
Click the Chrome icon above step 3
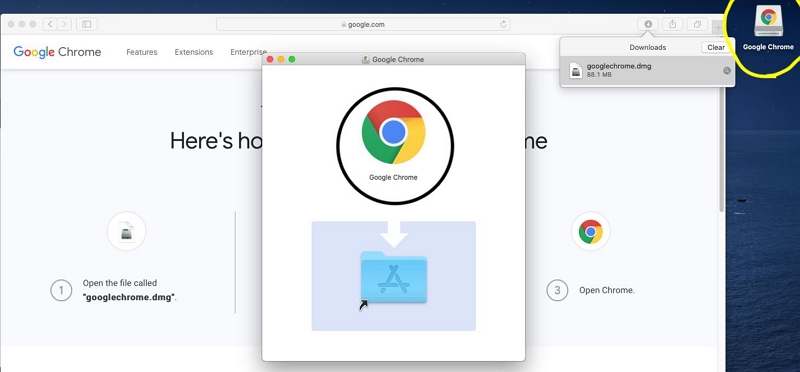tap(590, 232)
